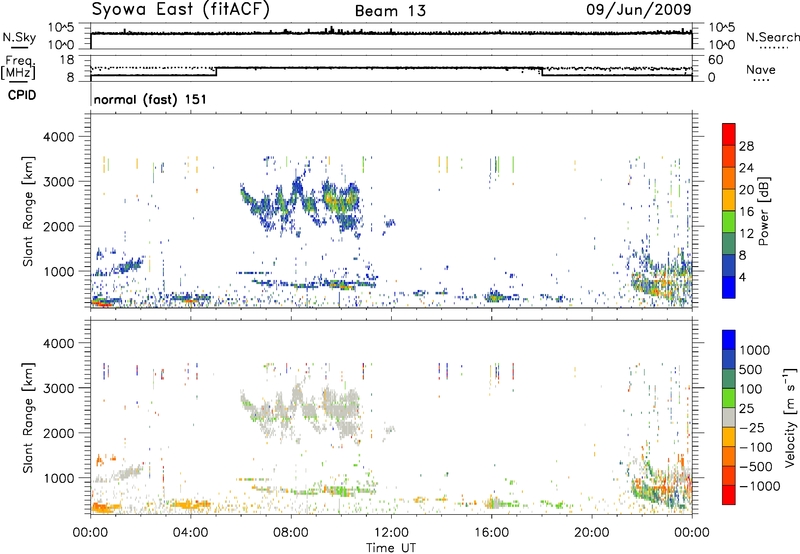
Task: Click the "2000" tick on the power panel
Action: coord(58,226)
